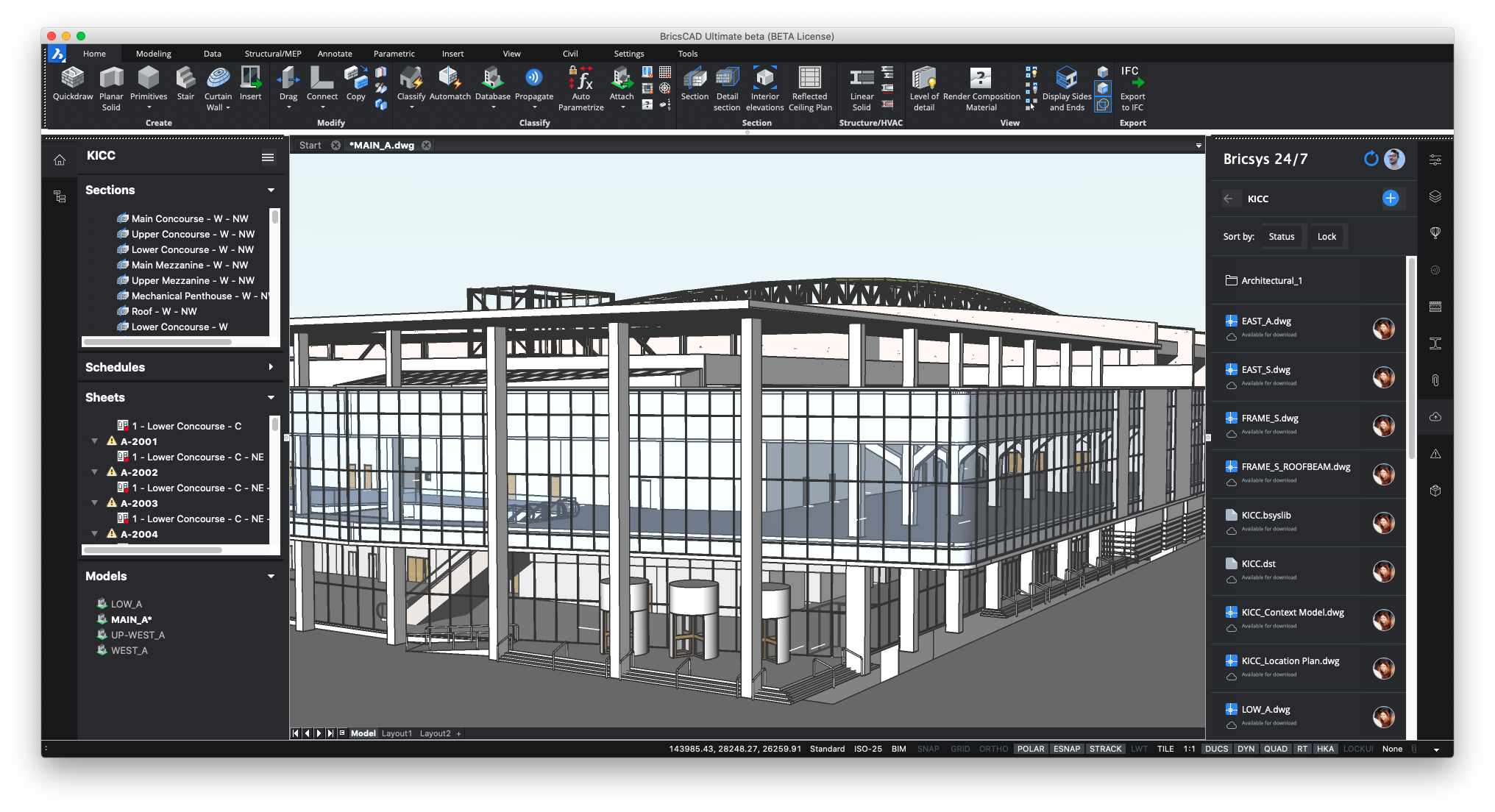
Task: Toggle QUAD in status bar
Action: pos(1276,749)
